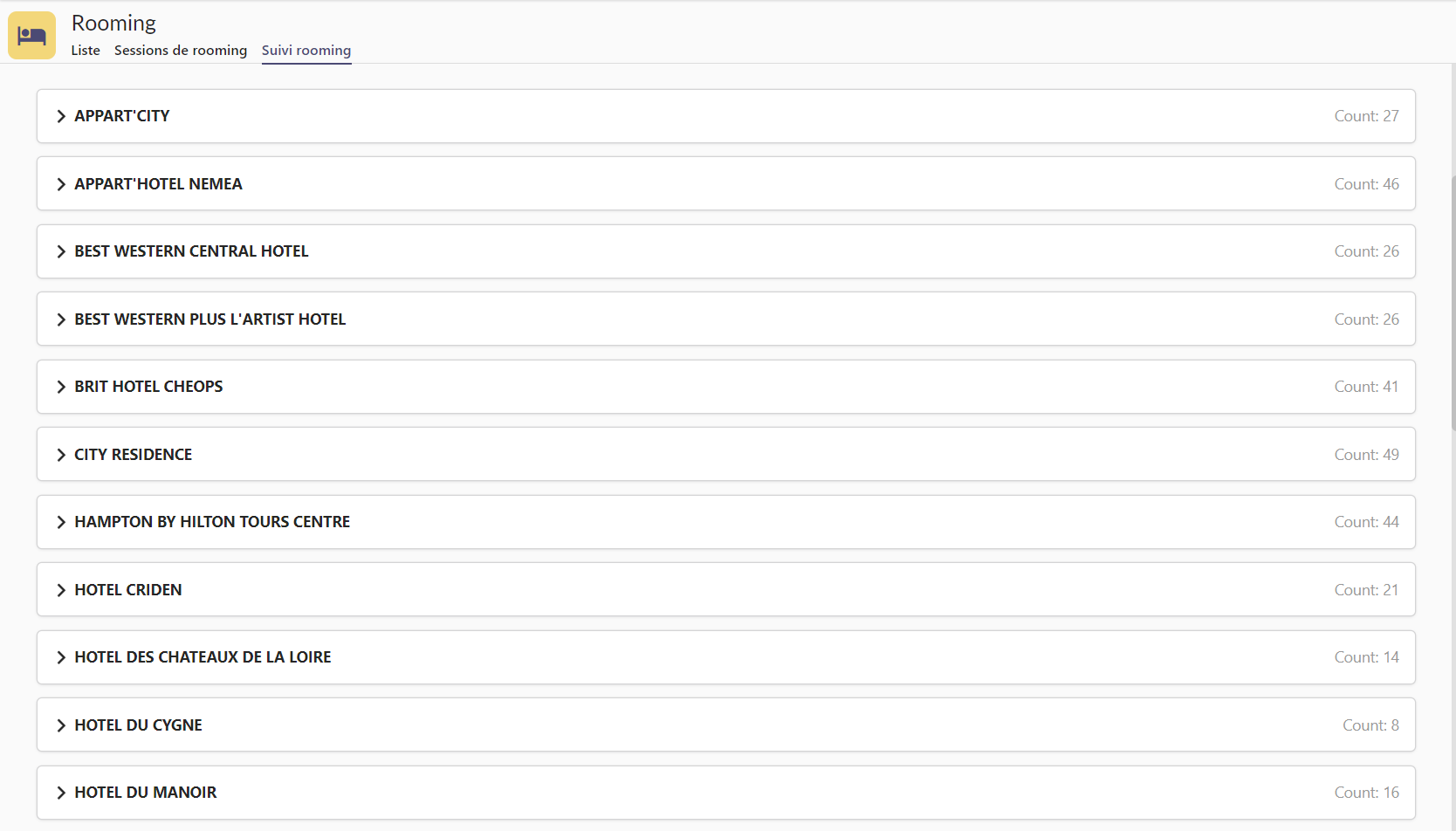Switch to Sessions de rooming tab
Image resolution: width=1456 pixels, height=831 pixels.
coord(181,51)
